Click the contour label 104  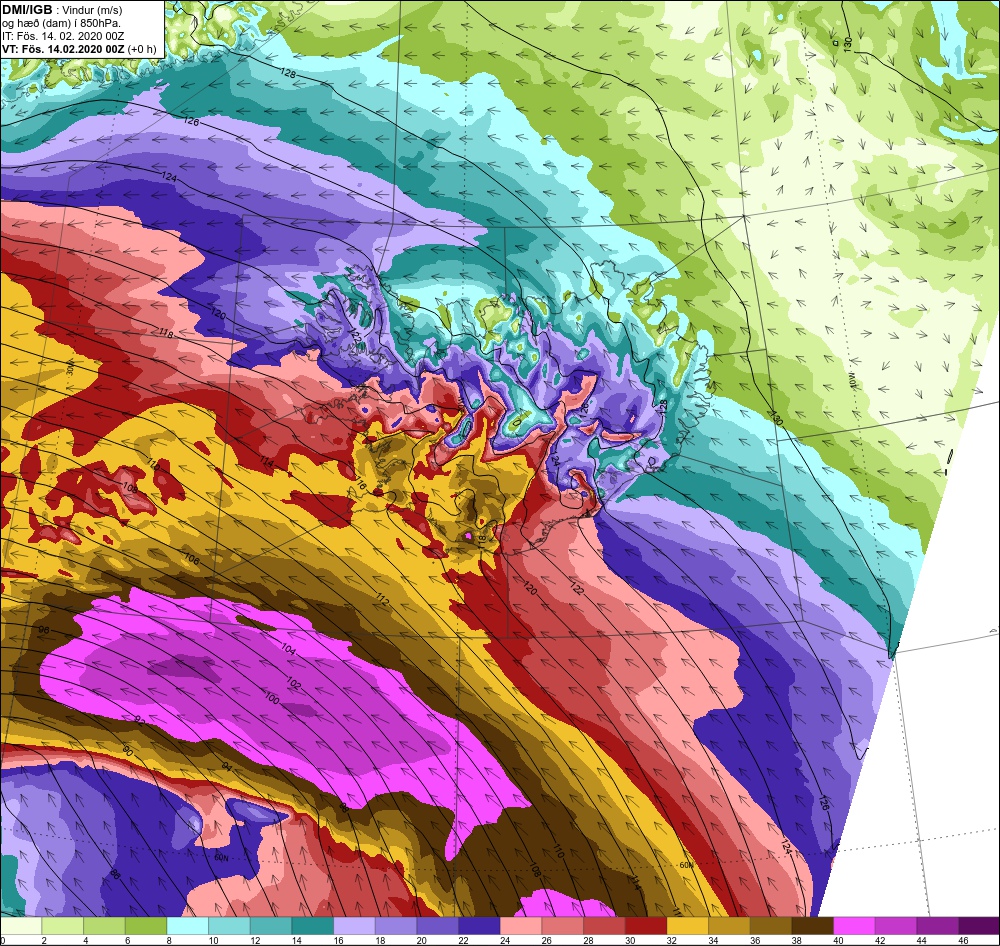pos(288,649)
